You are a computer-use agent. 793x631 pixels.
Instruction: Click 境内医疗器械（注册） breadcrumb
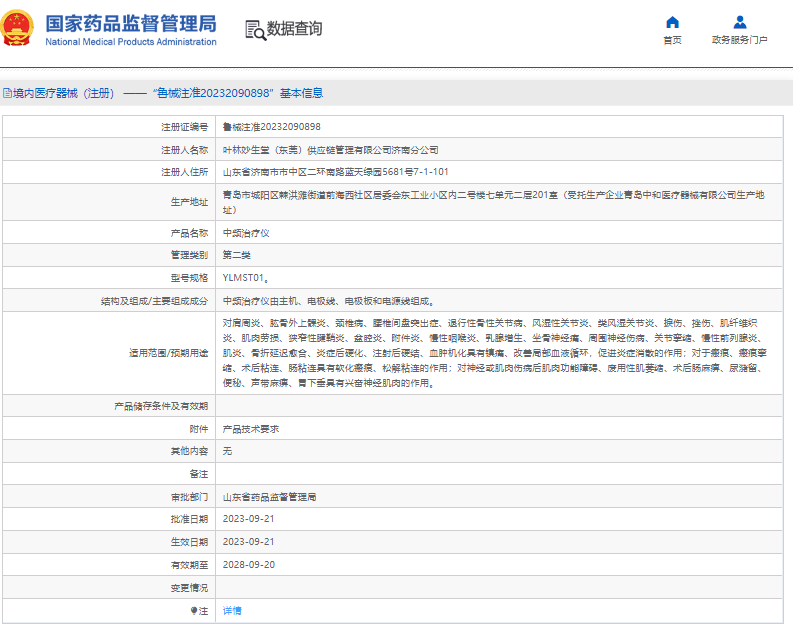point(64,93)
